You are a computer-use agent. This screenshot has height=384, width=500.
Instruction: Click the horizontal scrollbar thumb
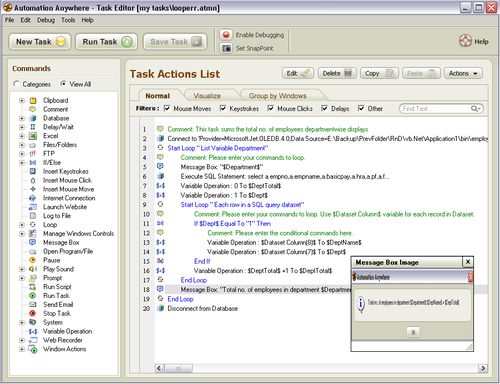coord(179,368)
